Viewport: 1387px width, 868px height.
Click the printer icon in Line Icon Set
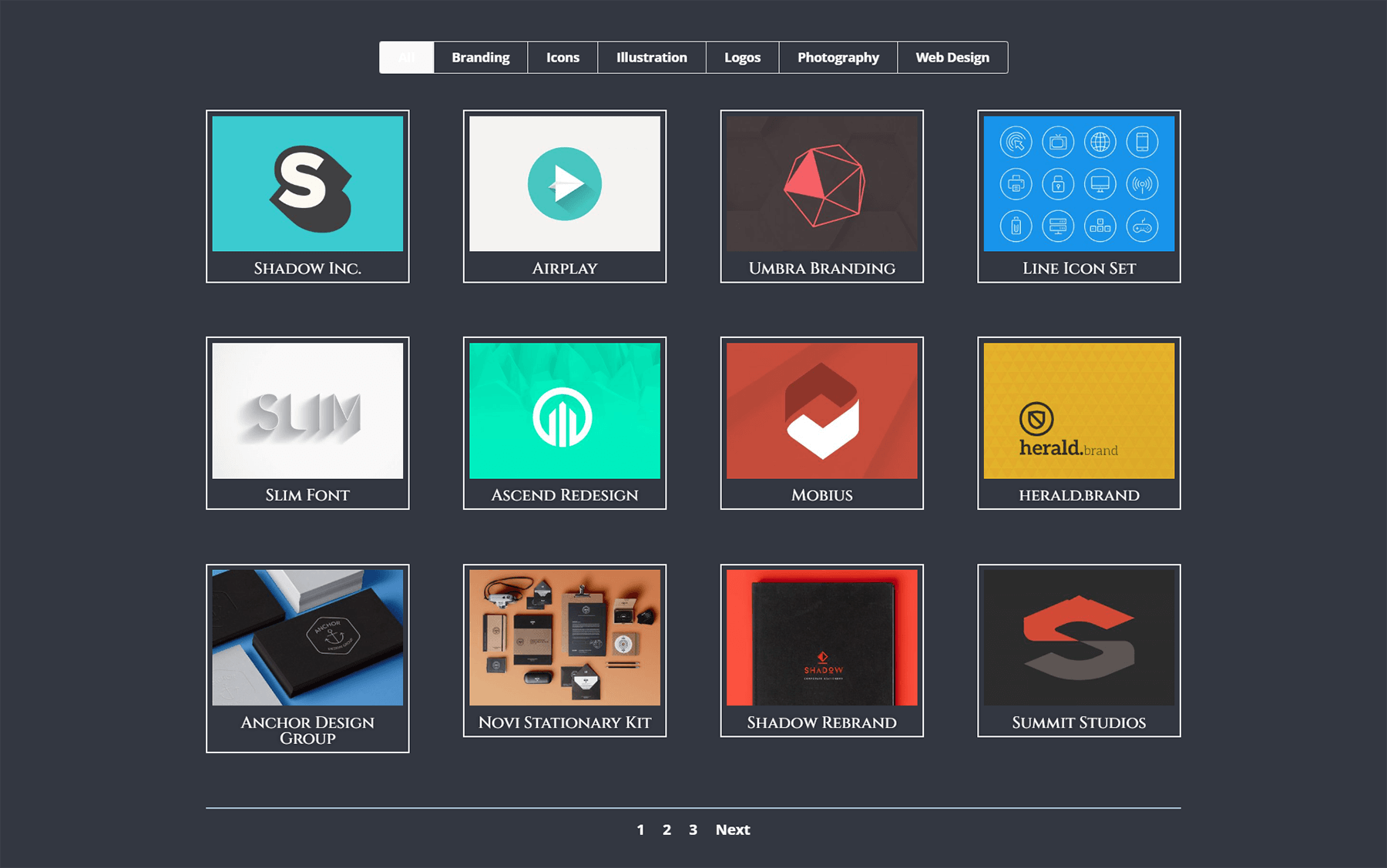pos(1016,184)
